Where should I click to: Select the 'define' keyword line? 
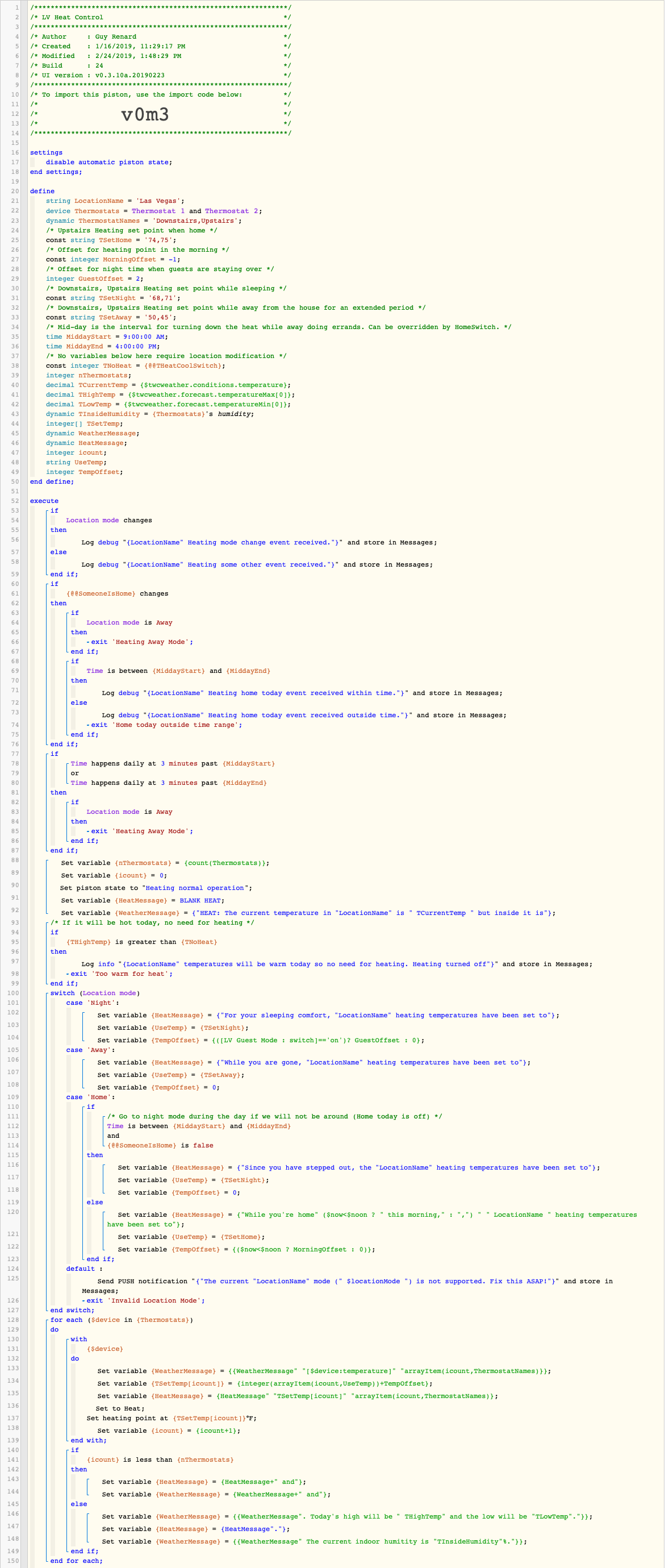click(x=42, y=191)
